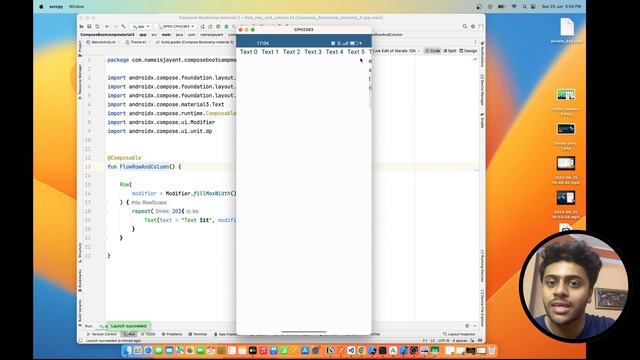Select the MainActivity.kt editor tab
This screenshot has width=640, height=360.
[103, 42]
